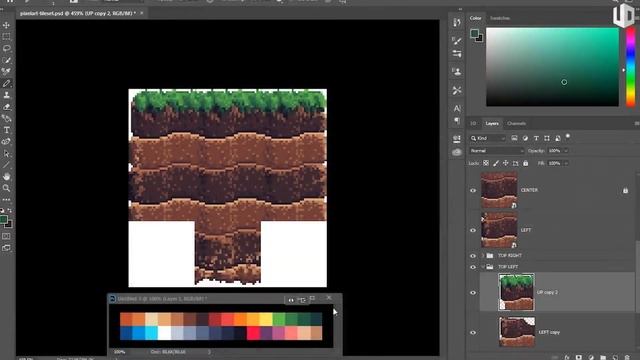The image size is (640, 360).
Task: Filter layers by type layers icon
Action: 536,138
